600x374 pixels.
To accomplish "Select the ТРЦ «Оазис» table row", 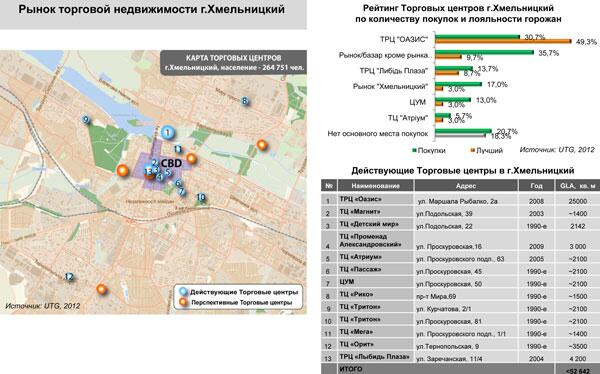I will pyautogui.click(x=460, y=200).
